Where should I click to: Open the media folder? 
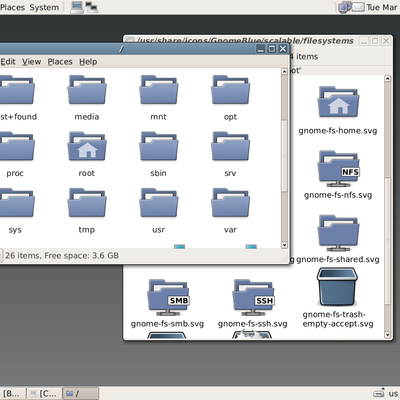click(87, 90)
